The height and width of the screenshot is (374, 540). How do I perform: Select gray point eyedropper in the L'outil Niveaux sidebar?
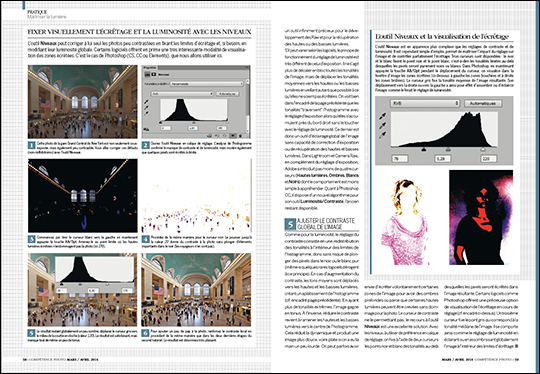pos(383,126)
